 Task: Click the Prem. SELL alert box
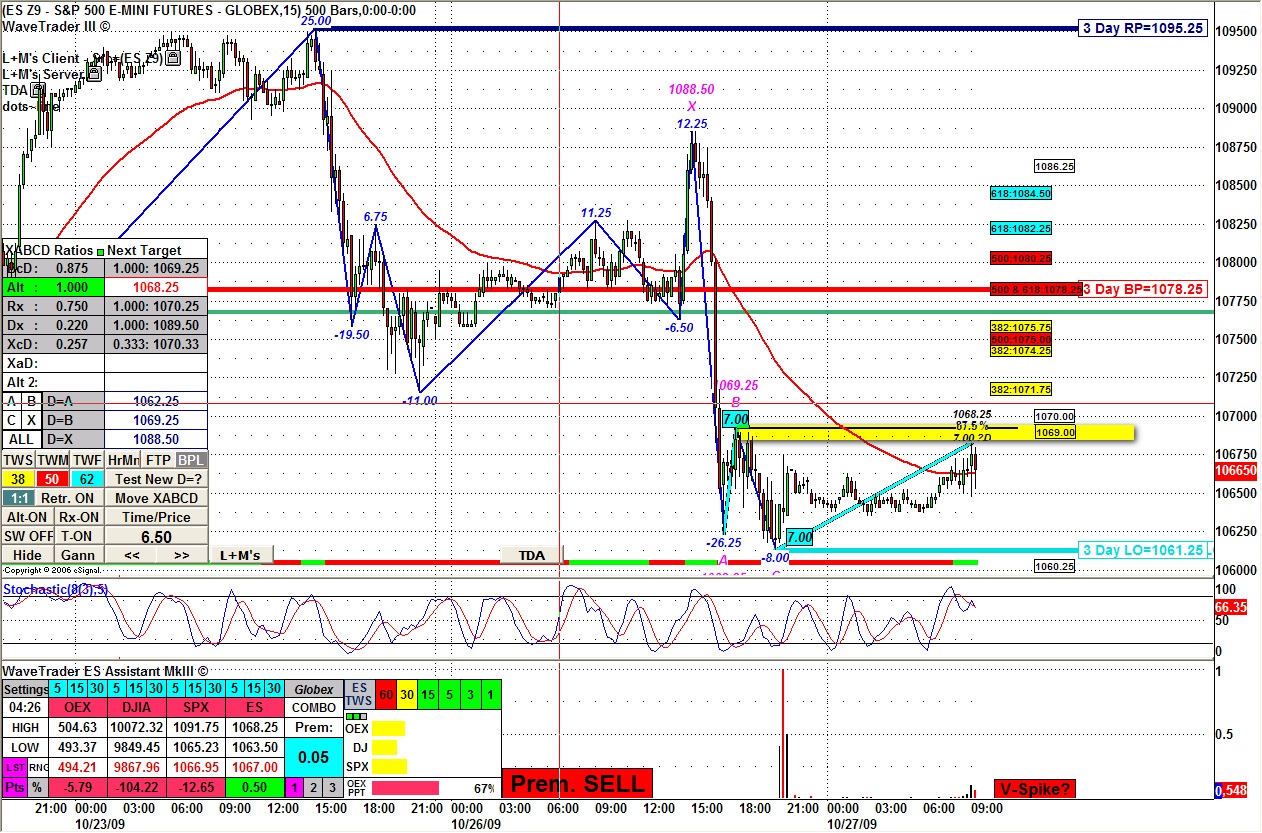577,784
